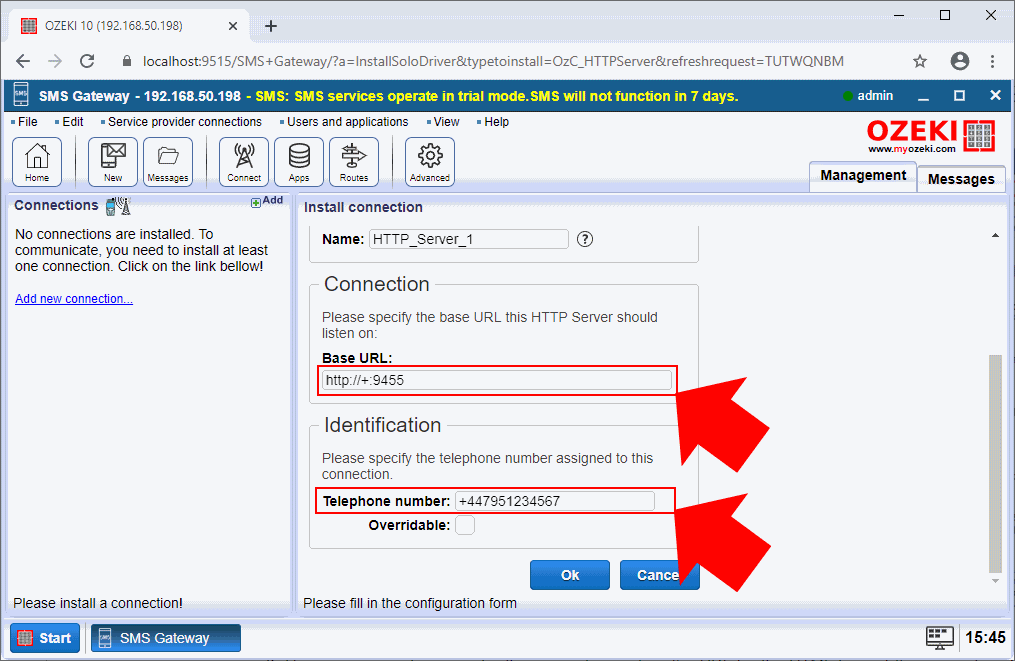The width and height of the screenshot is (1015, 661).
Task: View site information via the lock icon
Action: (x=127, y=61)
